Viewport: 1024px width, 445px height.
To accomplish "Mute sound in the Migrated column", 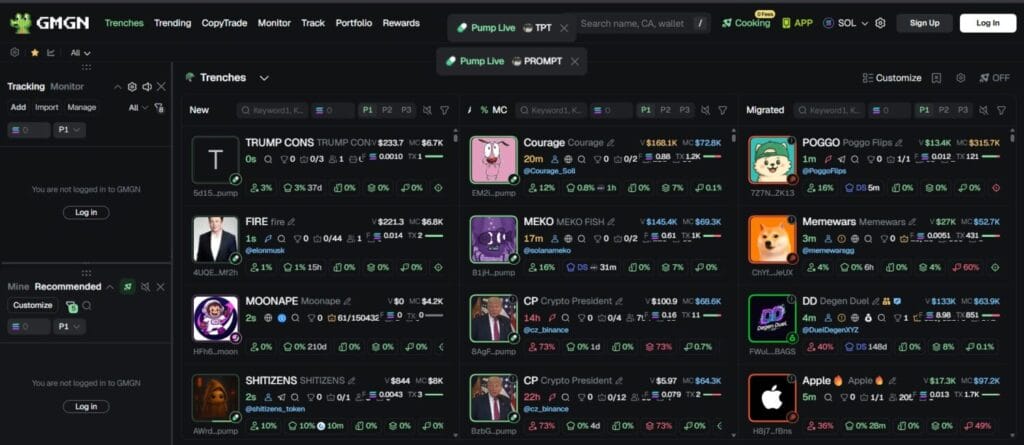I will point(984,110).
